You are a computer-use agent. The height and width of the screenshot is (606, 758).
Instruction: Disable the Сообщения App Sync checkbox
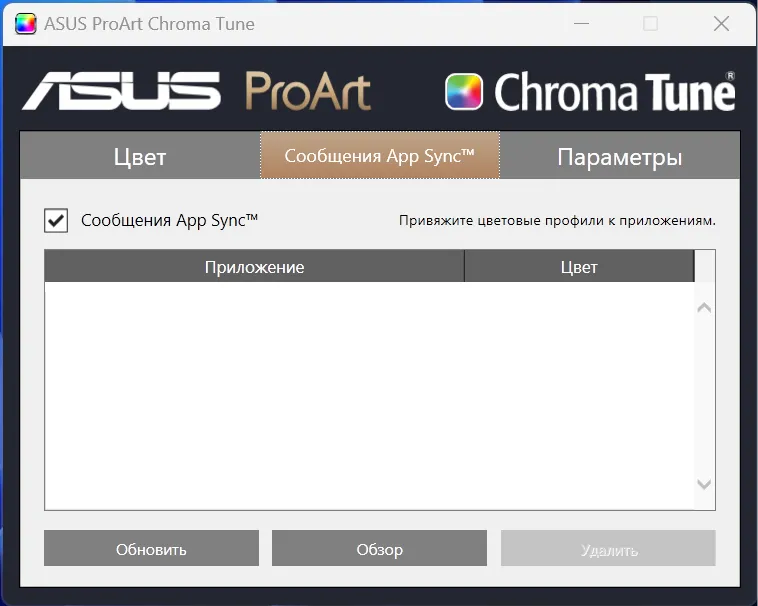click(x=56, y=220)
